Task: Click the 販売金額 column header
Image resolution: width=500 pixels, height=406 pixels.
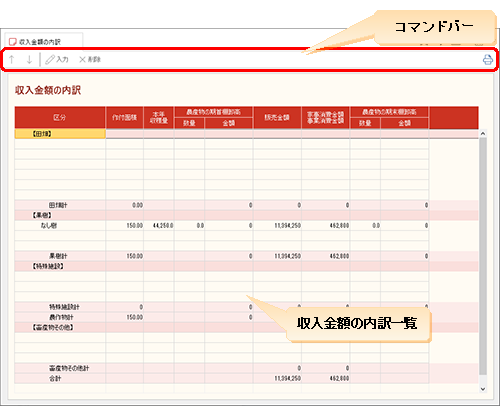Action: 277,117
